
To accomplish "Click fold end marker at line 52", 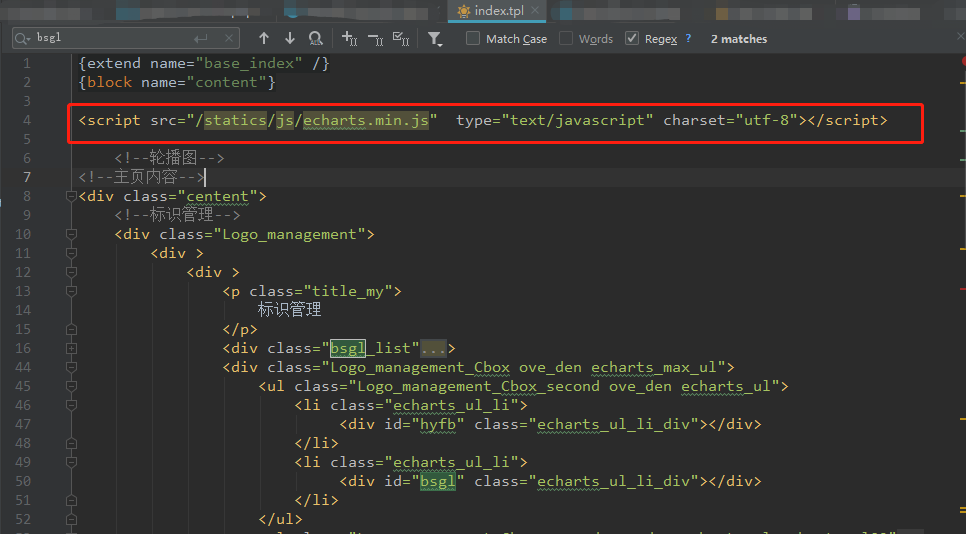I will pos(71,519).
